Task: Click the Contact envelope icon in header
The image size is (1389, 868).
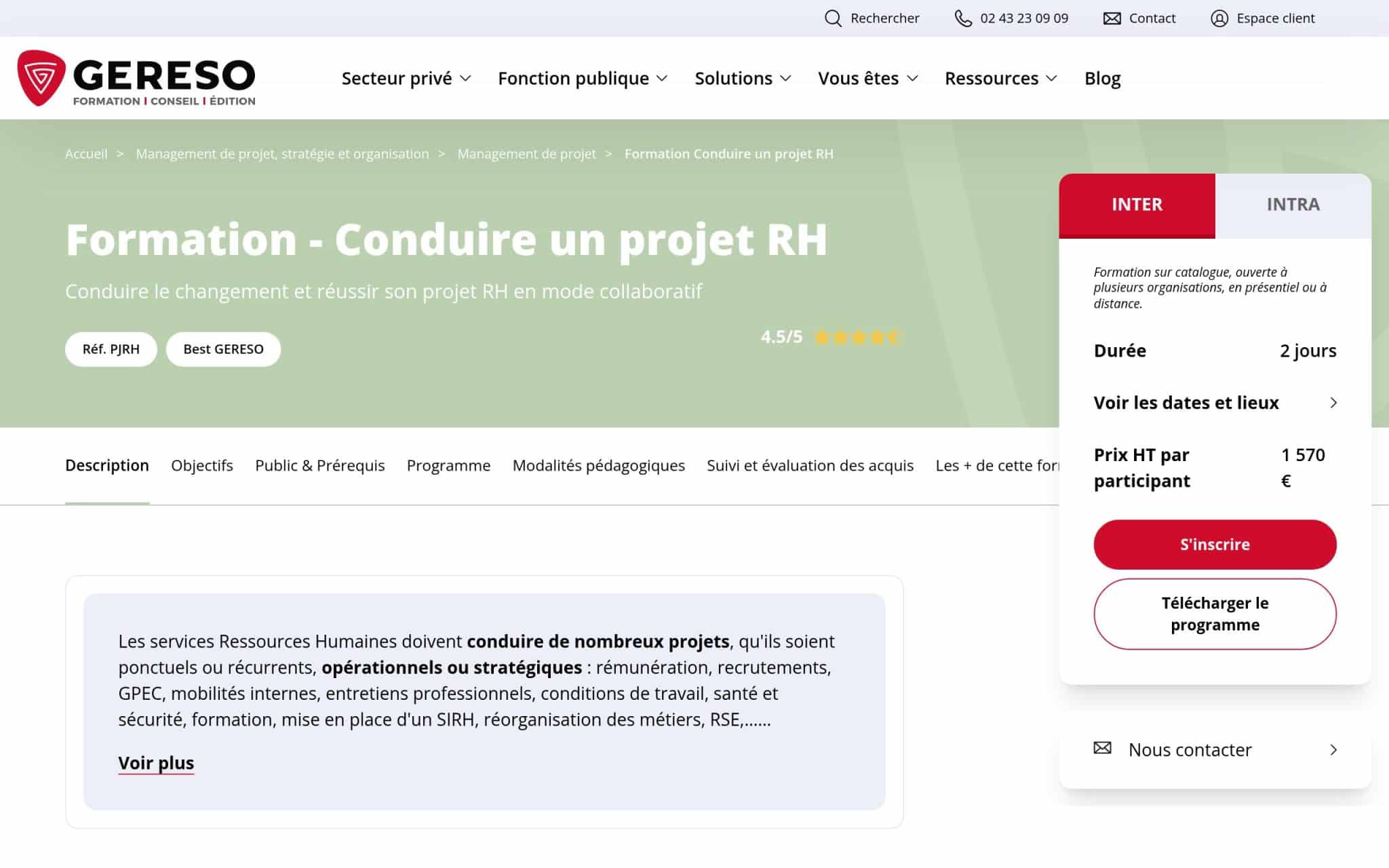Action: [x=1112, y=18]
